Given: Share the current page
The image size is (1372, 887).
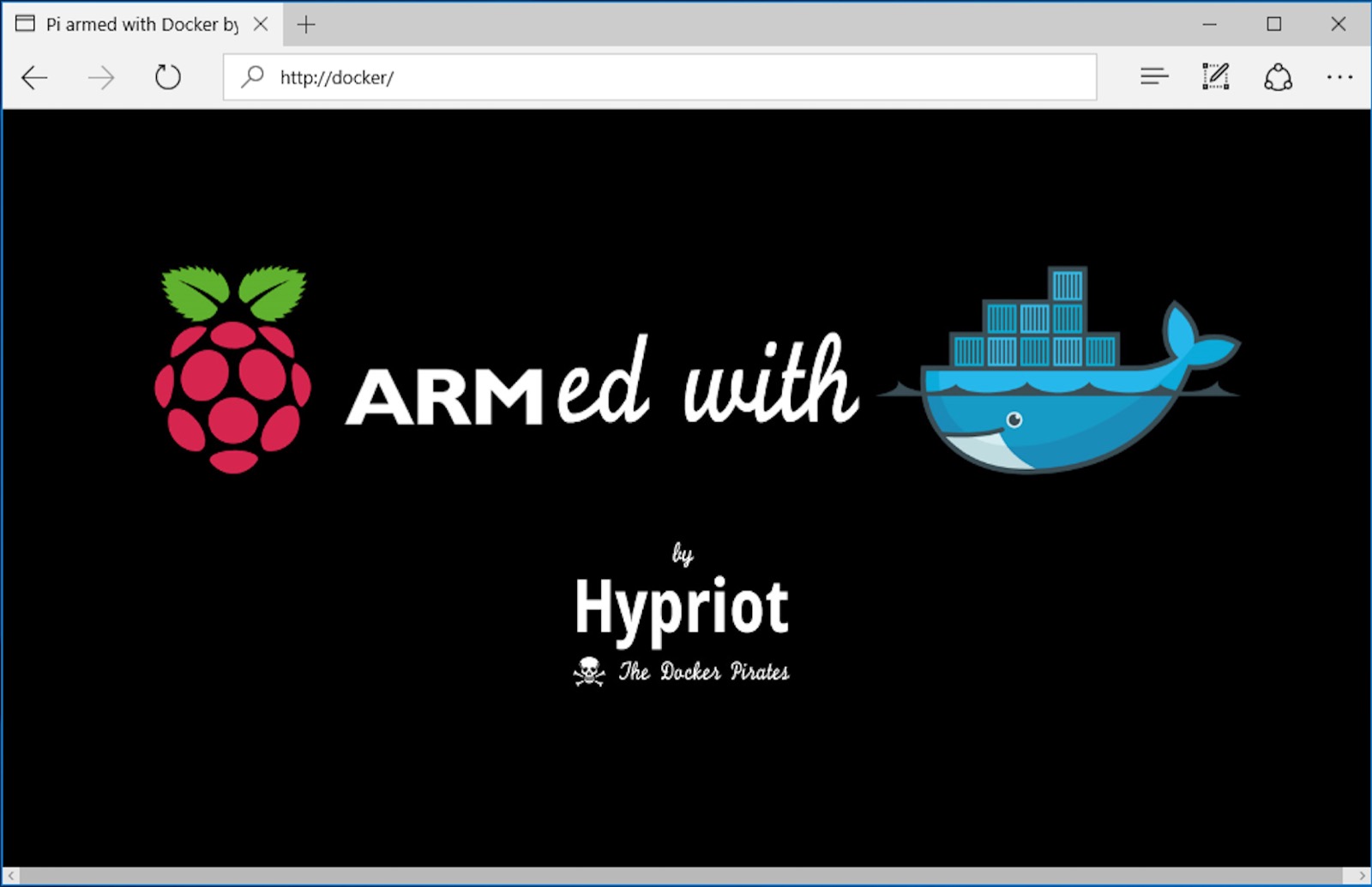Looking at the screenshot, I should coord(1277,77).
